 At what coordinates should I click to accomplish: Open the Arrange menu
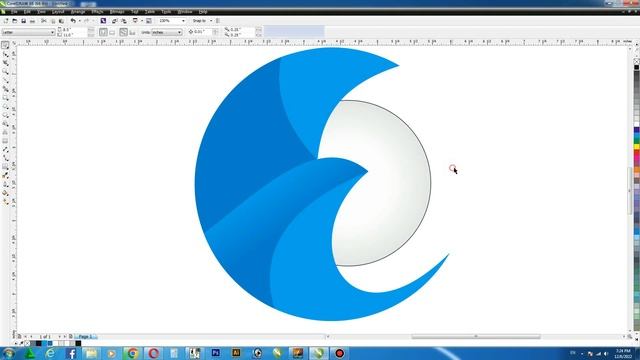point(78,12)
